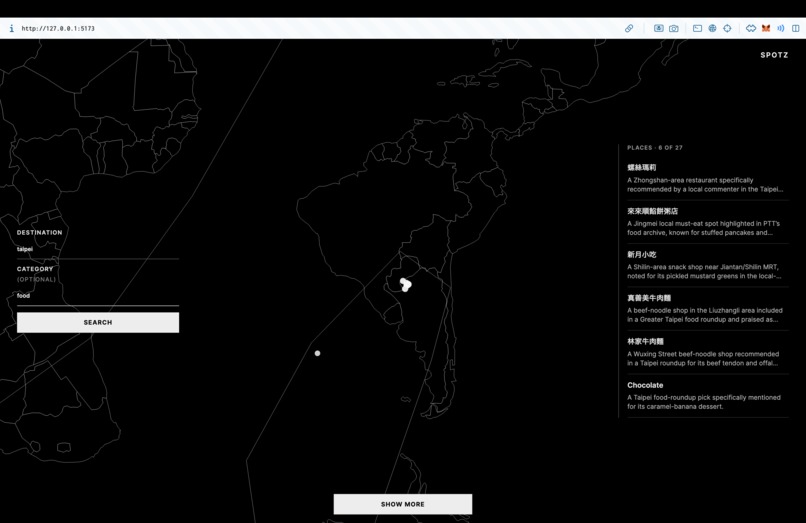Take a screenshot with the camera icon
Screen dimensions: 806x523
(673, 28)
